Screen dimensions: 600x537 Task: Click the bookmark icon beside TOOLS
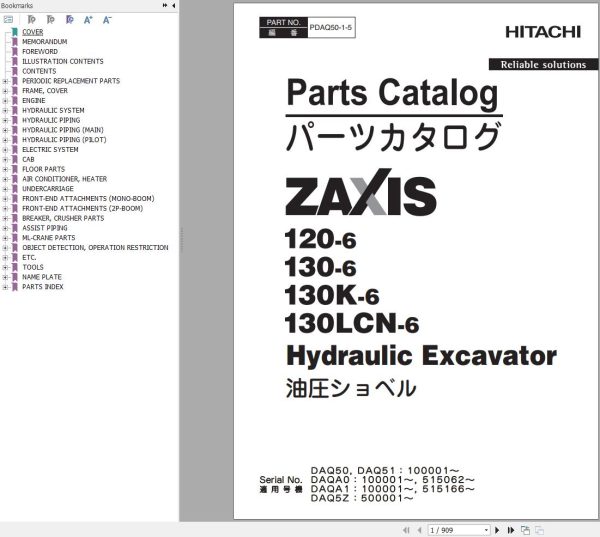(15, 267)
